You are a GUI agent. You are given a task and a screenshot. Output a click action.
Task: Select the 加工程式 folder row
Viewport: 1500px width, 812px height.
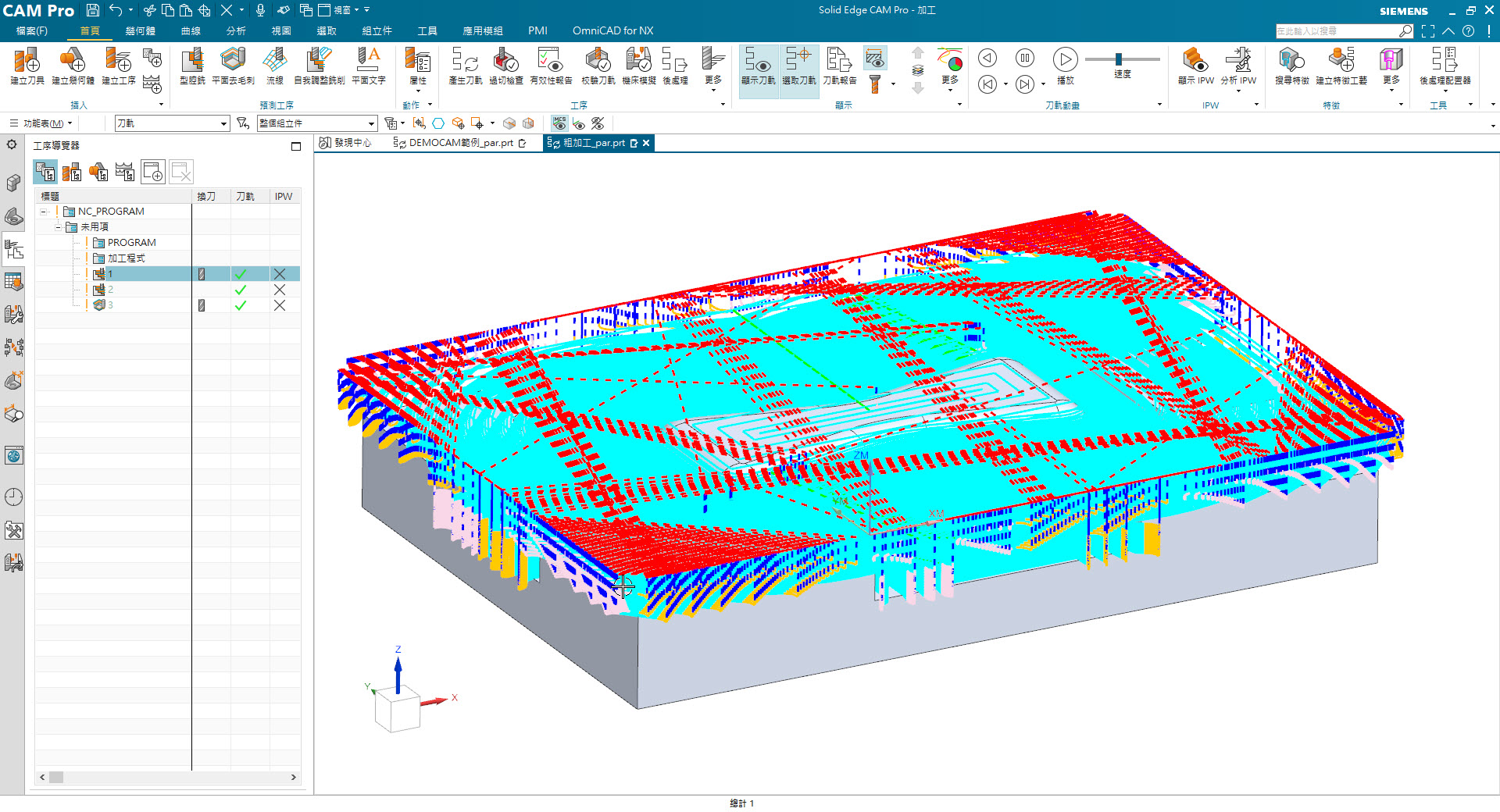coord(167,258)
